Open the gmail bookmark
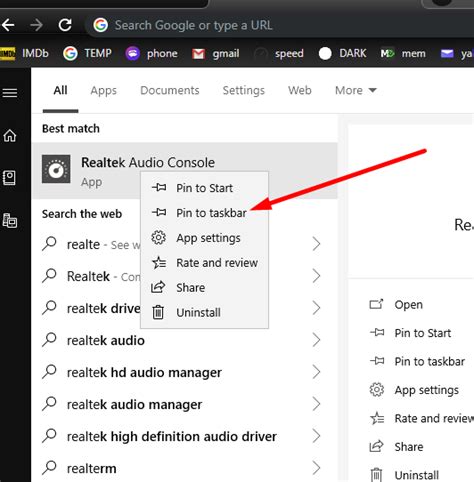Image resolution: width=474 pixels, height=482 pixels. click(216, 53)
